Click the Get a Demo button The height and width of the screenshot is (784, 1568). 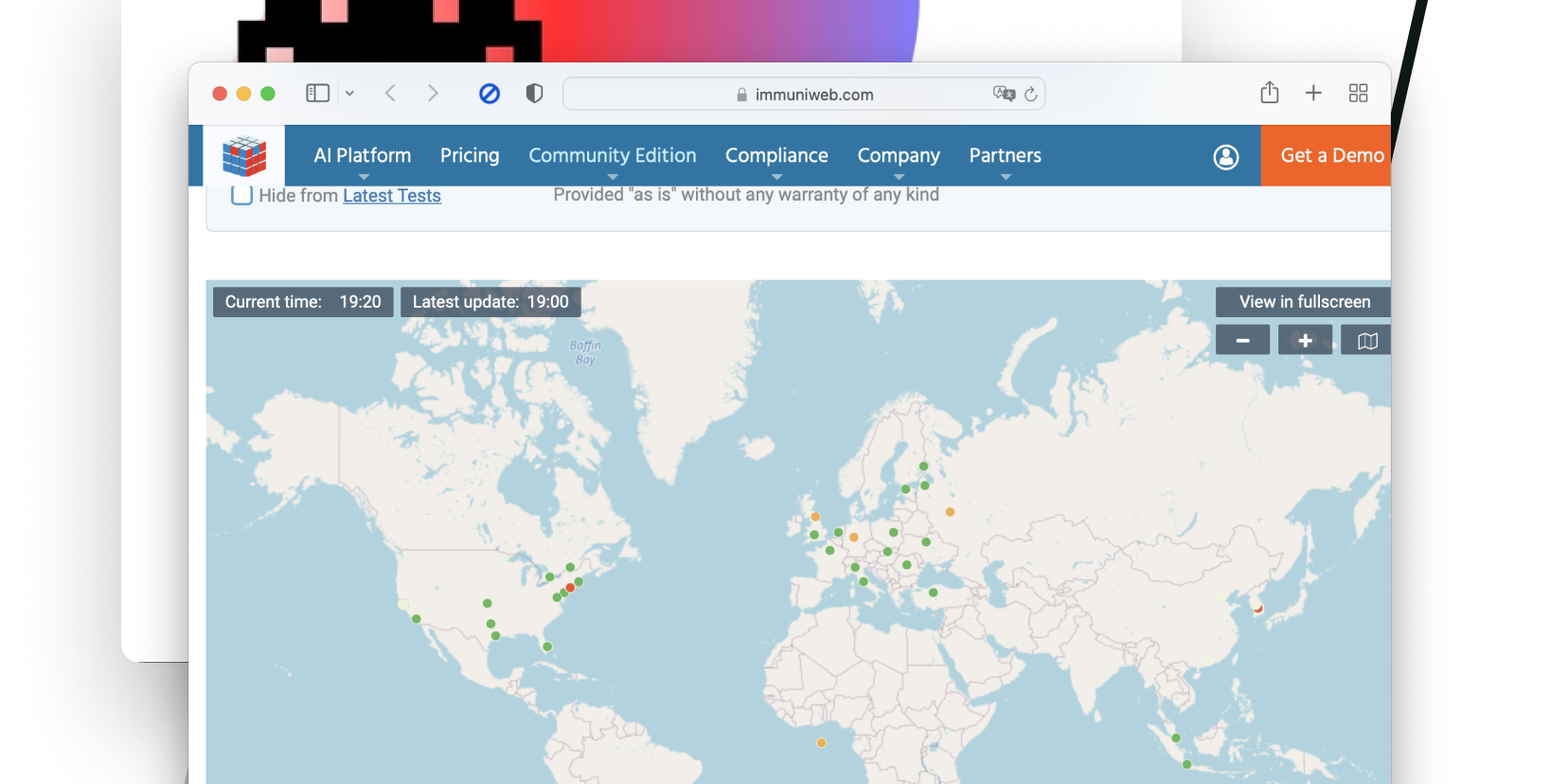pos(1326,155)
